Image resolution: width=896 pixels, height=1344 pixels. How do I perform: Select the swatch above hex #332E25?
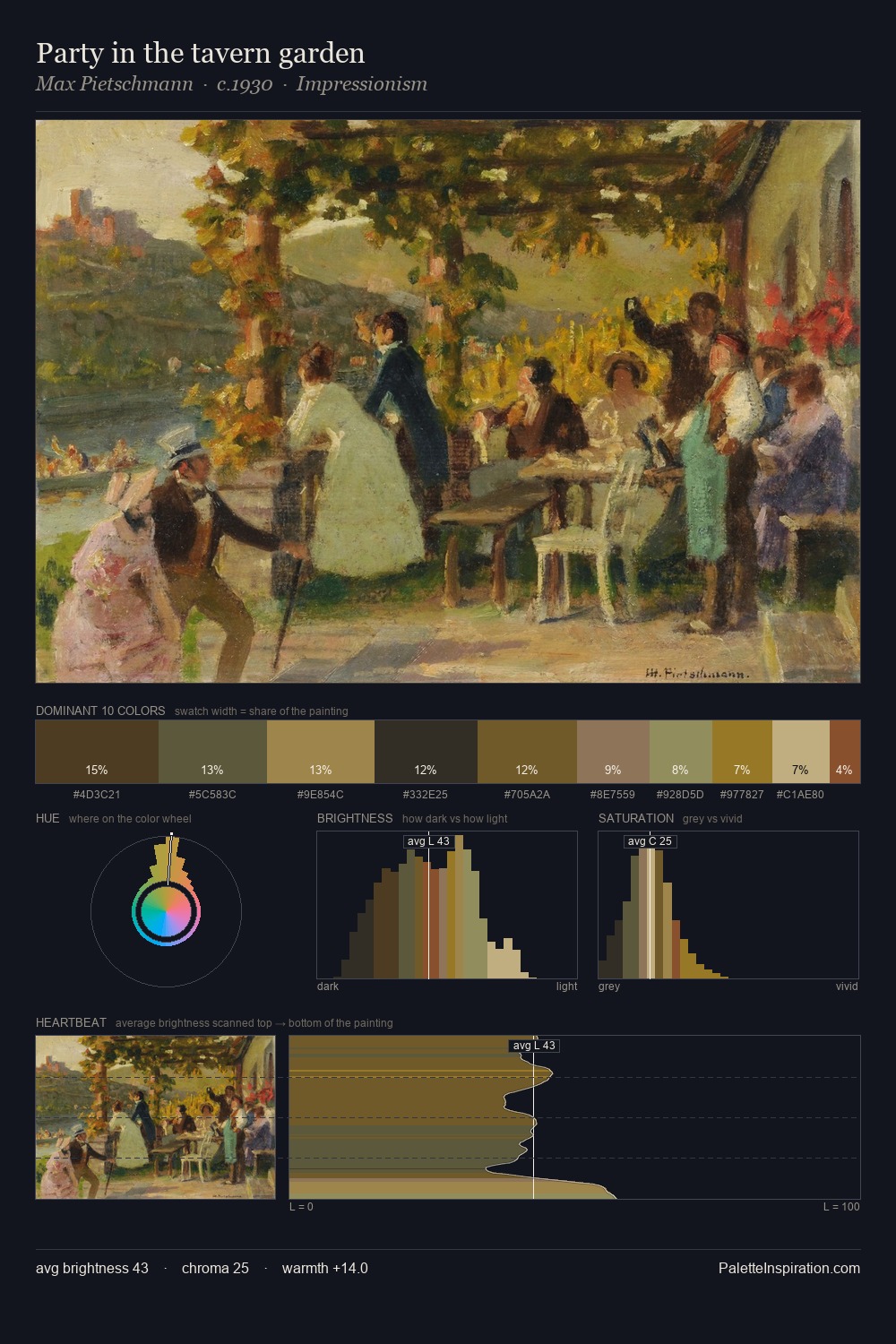(x=426, y=752)
